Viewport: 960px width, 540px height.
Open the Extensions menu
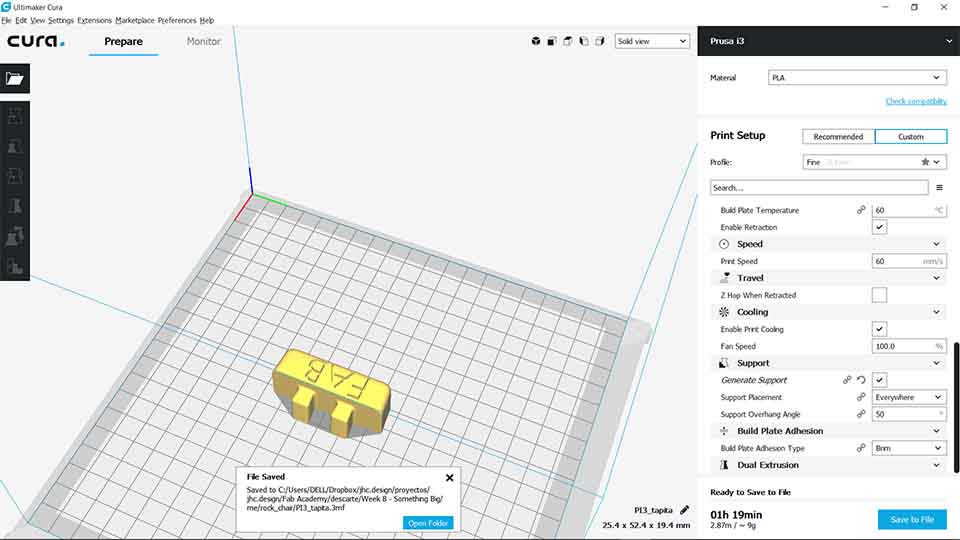pyautogui.click(x=94, y=20)
